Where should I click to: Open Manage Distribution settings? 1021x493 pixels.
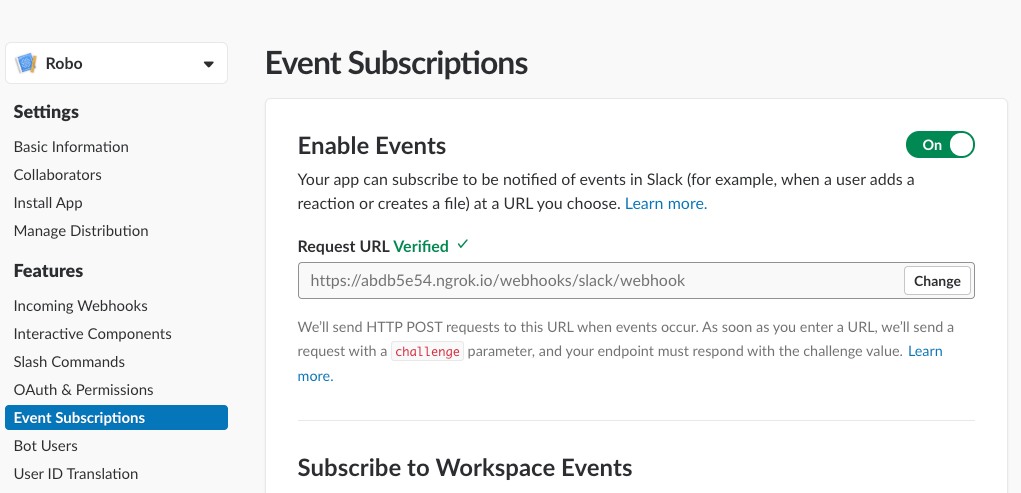81,231
